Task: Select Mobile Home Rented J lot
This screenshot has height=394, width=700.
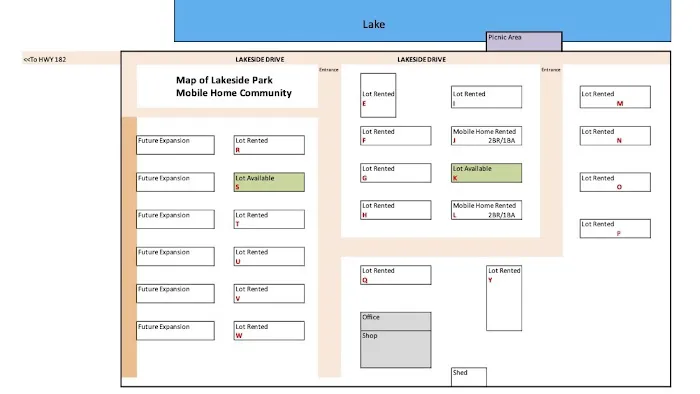Action: pyautogui.click(x=486, y=136)
